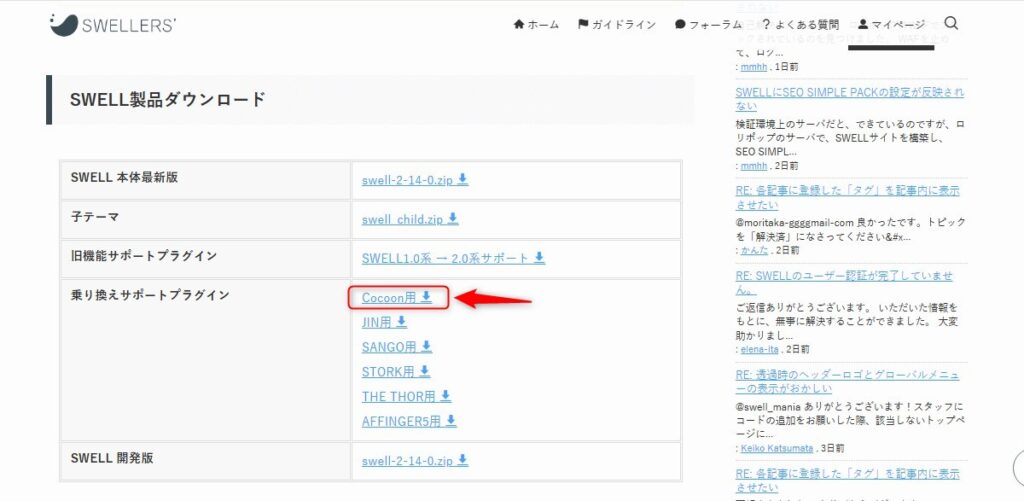Download the STORK用 plugin

point(396,372)
